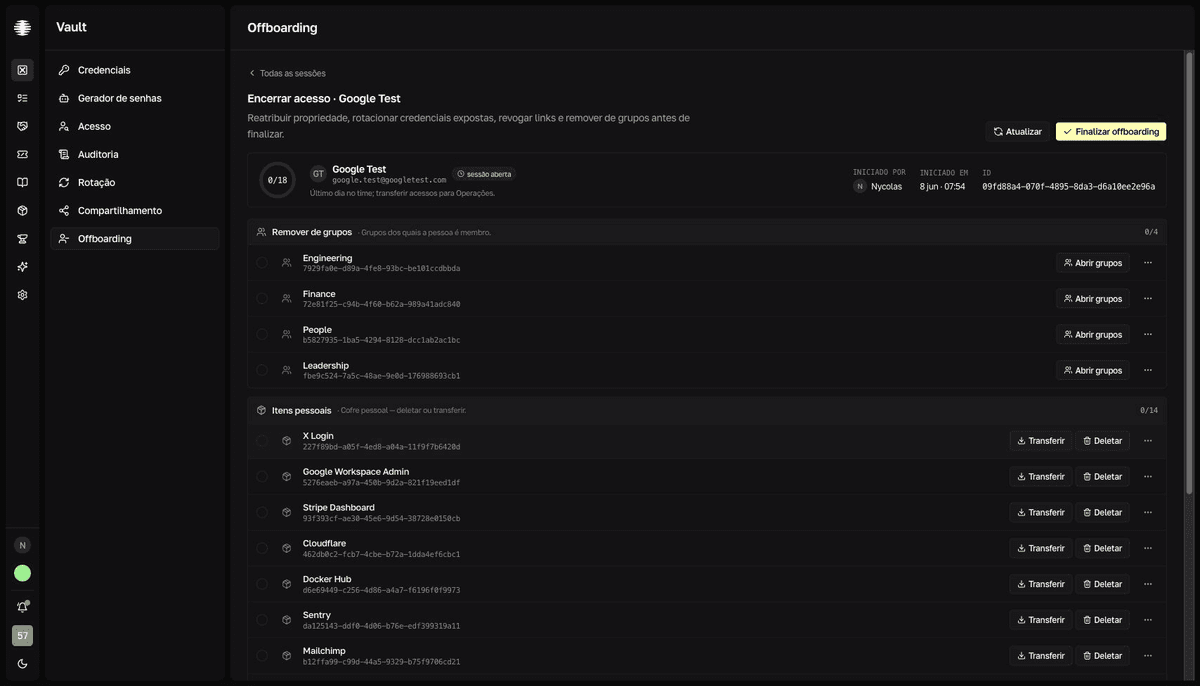The width and height of the screenshot is (1200, 686).
Task: Open the anvil icon in the left rail
Action: pyautogui.click(x=22, y=238)
